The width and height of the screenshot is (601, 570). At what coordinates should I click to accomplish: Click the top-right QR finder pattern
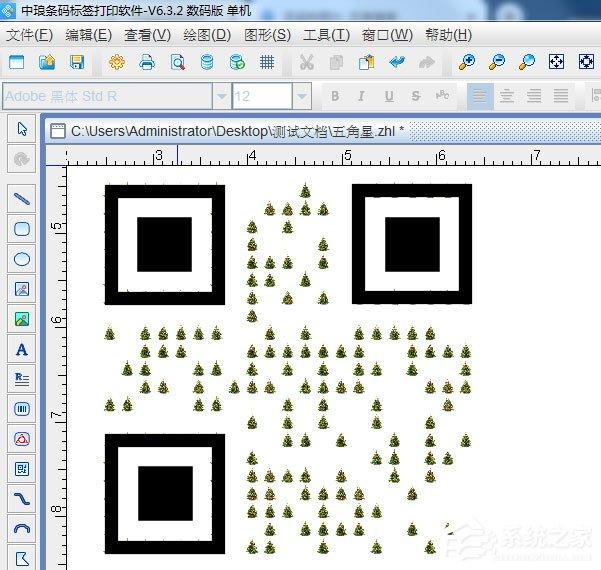(412, 244)
